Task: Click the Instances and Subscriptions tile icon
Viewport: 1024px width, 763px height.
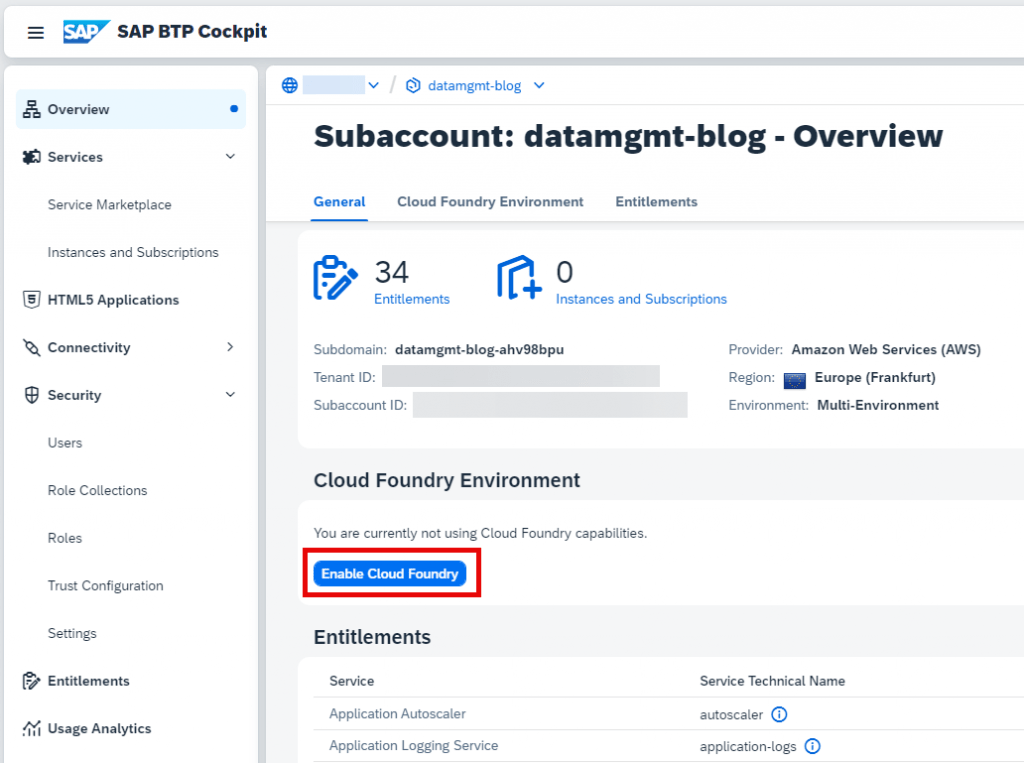Action: point(519,278)
